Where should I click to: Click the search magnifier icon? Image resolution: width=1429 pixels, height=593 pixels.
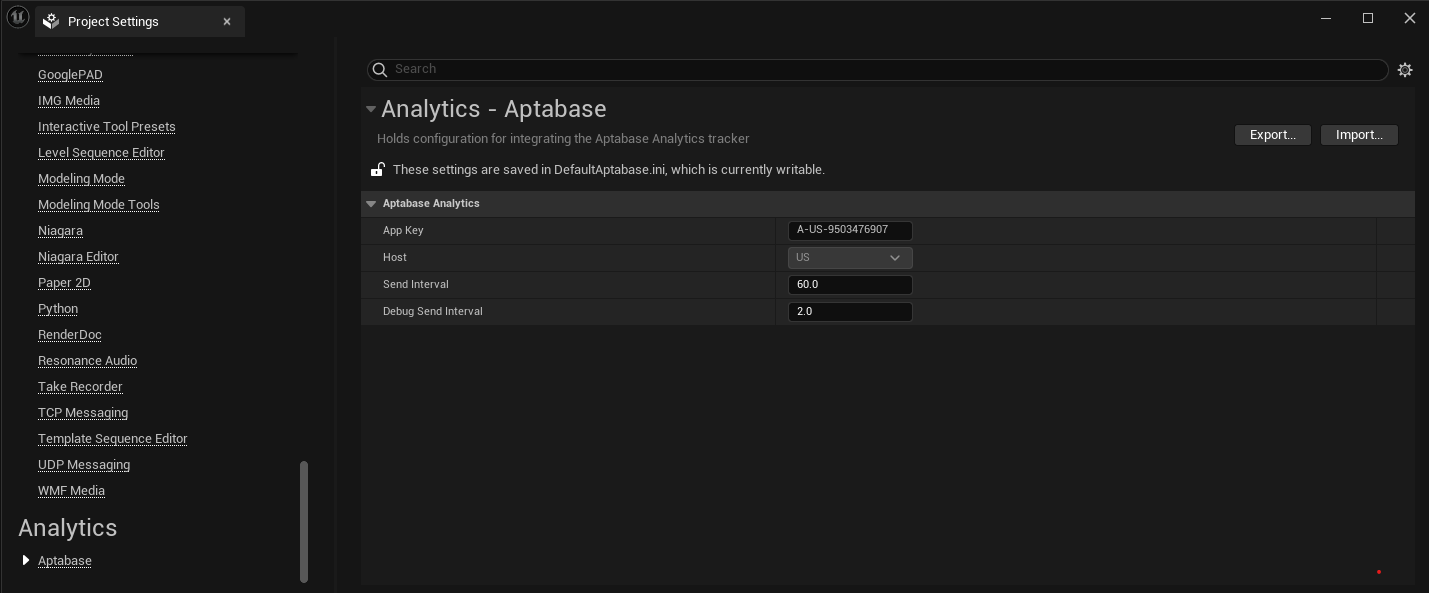coord(379,69)
